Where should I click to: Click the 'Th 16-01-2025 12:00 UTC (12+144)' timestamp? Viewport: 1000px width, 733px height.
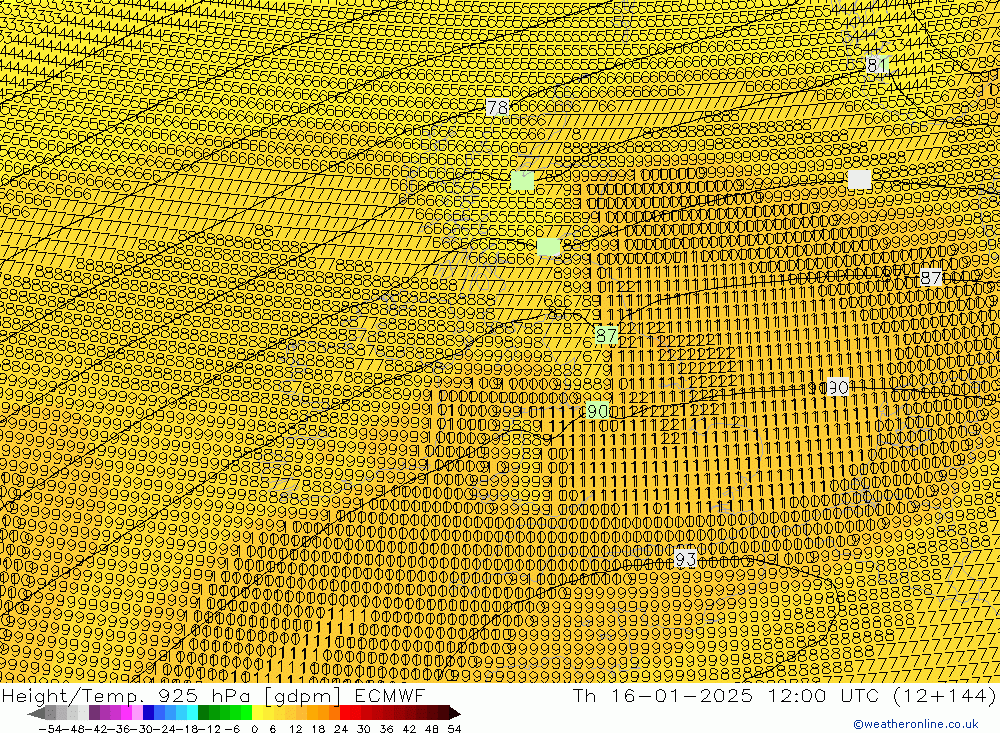[x=784, y=695]
